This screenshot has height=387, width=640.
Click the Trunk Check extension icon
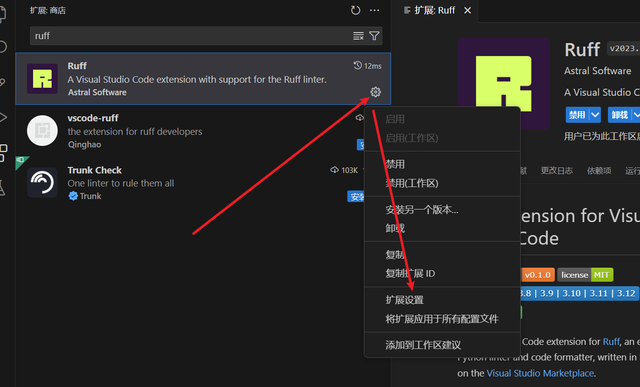pyautogui.click(x=42, y=182)
